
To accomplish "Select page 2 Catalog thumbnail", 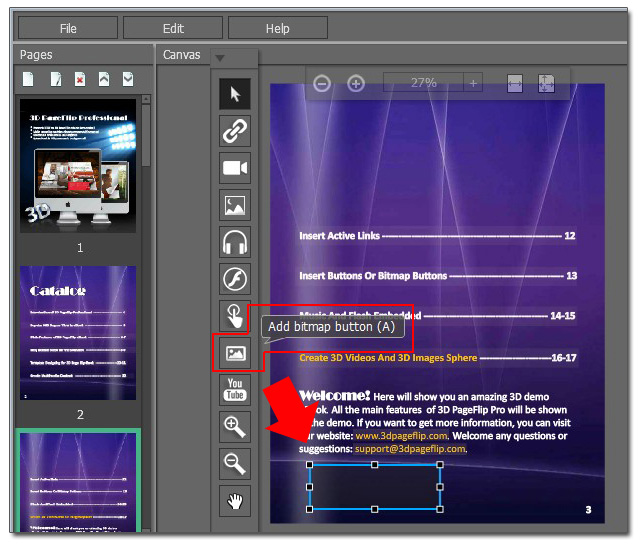I will [78, 333].
